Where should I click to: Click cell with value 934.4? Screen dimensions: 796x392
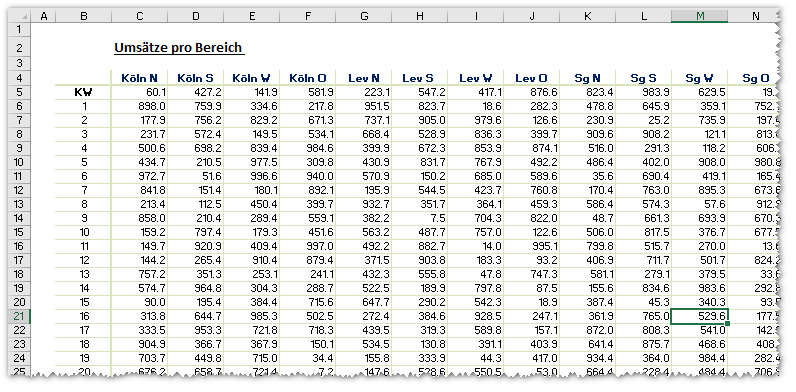[587, 358]
